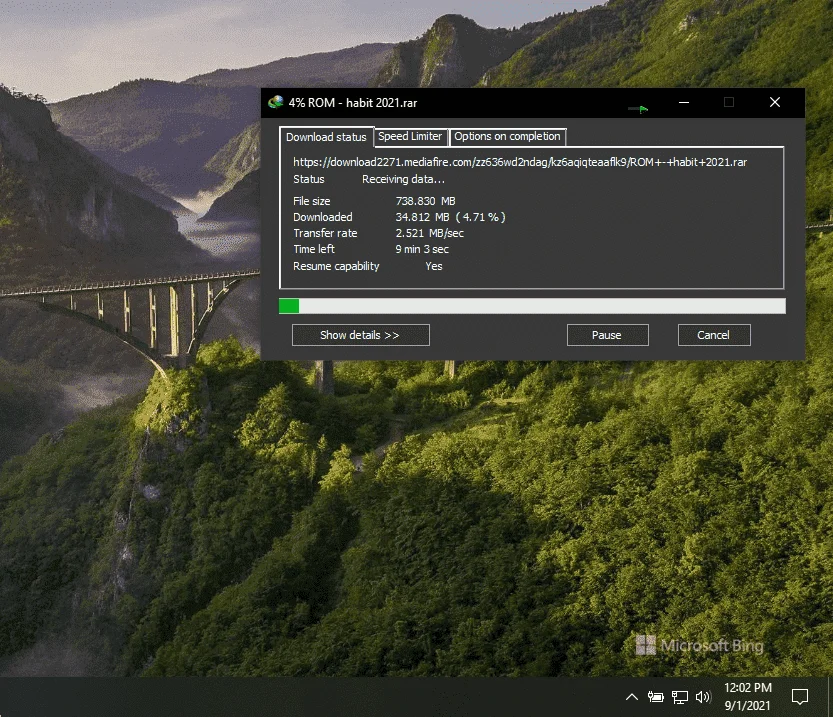Click the Receiving data status text
Image resolution: width=833 pixels, height=717 pixels.
coord(403,180)
